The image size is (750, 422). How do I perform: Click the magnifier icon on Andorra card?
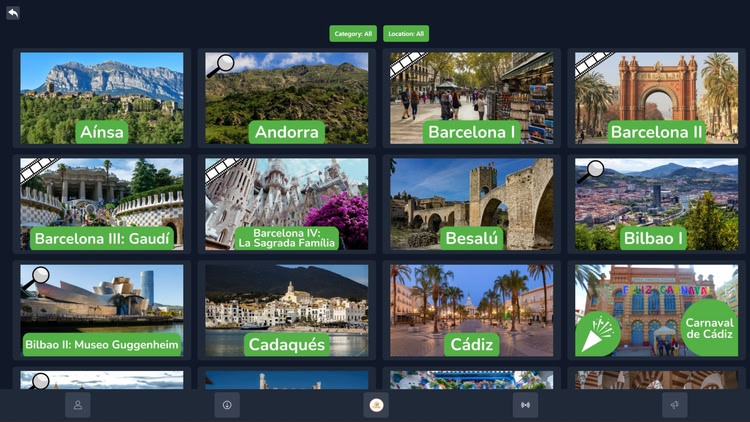(x=220, y=65)
